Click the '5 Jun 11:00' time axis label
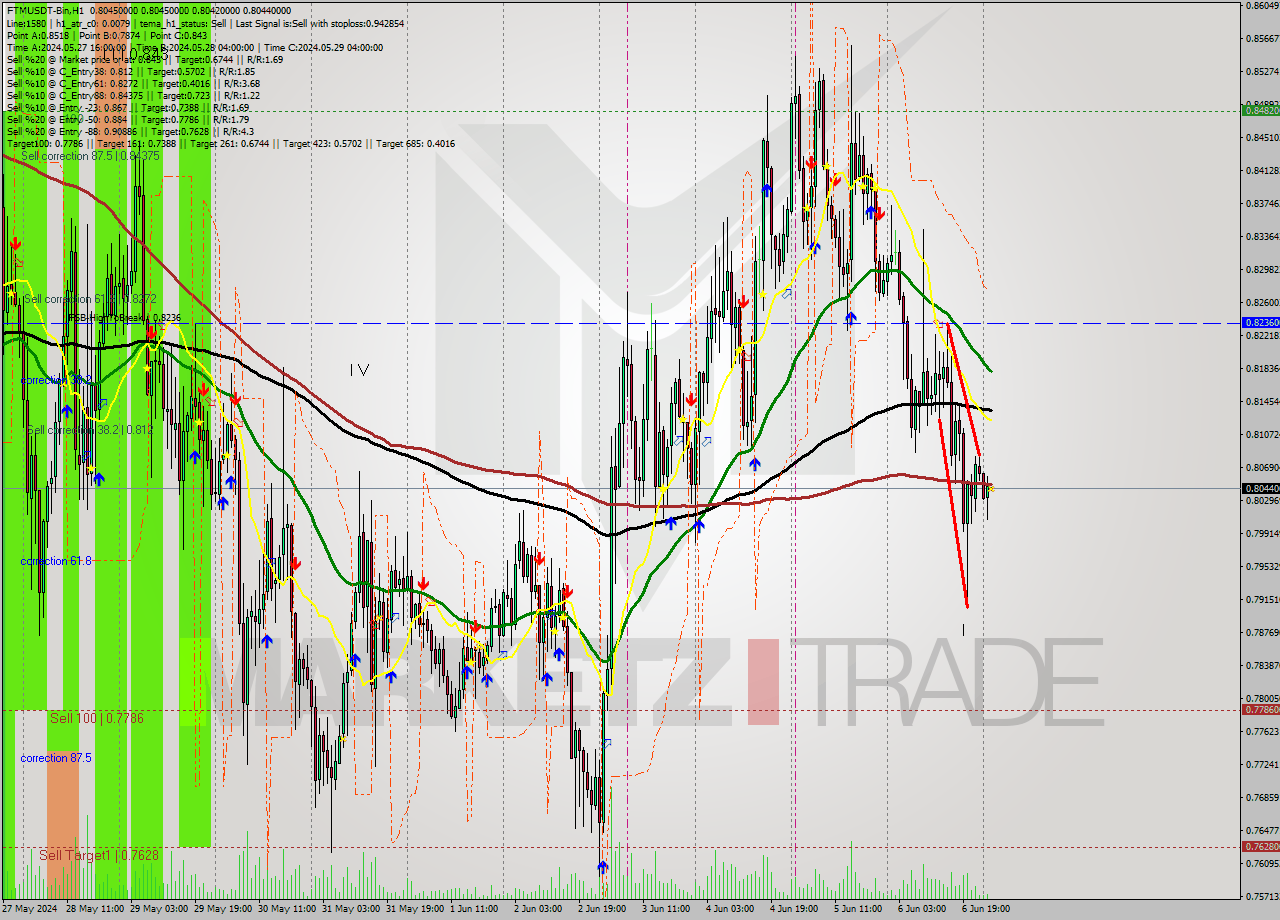This screenshot has height=920, width=1280. coord(858,909)
